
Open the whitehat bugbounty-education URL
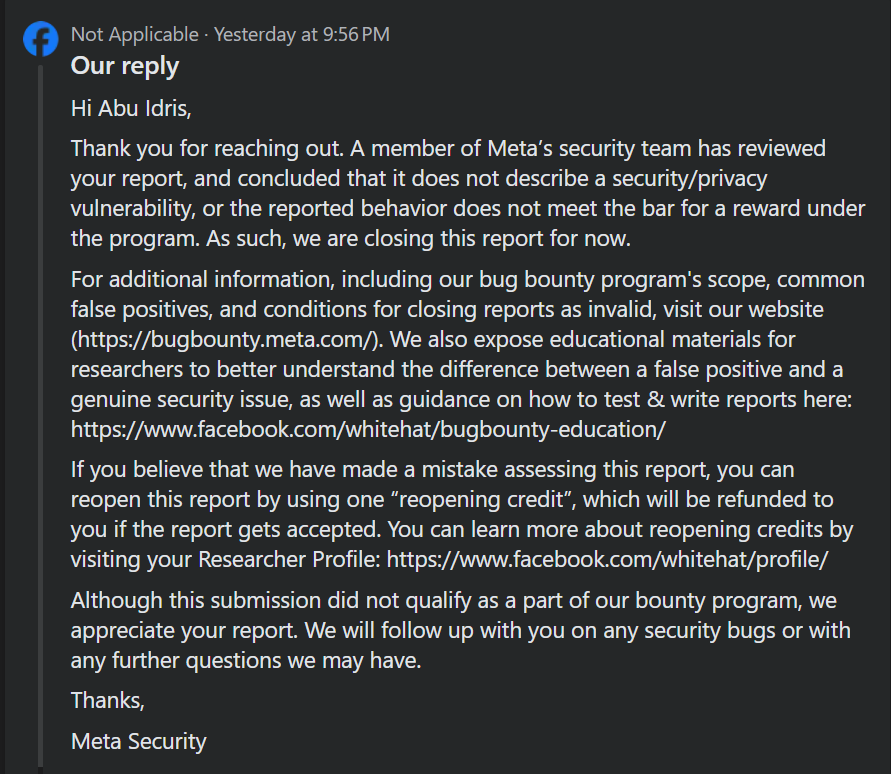(x=368, y=430)
